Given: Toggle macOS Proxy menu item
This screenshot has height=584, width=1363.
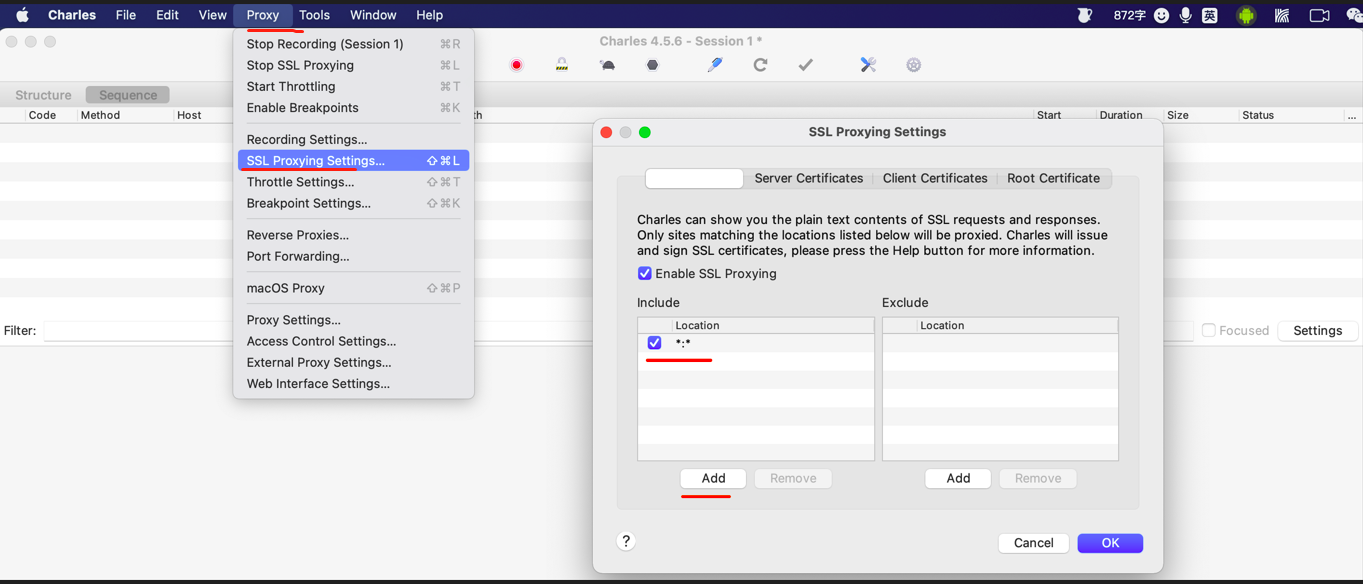Looking at the screenshot, I should (353, 288).
